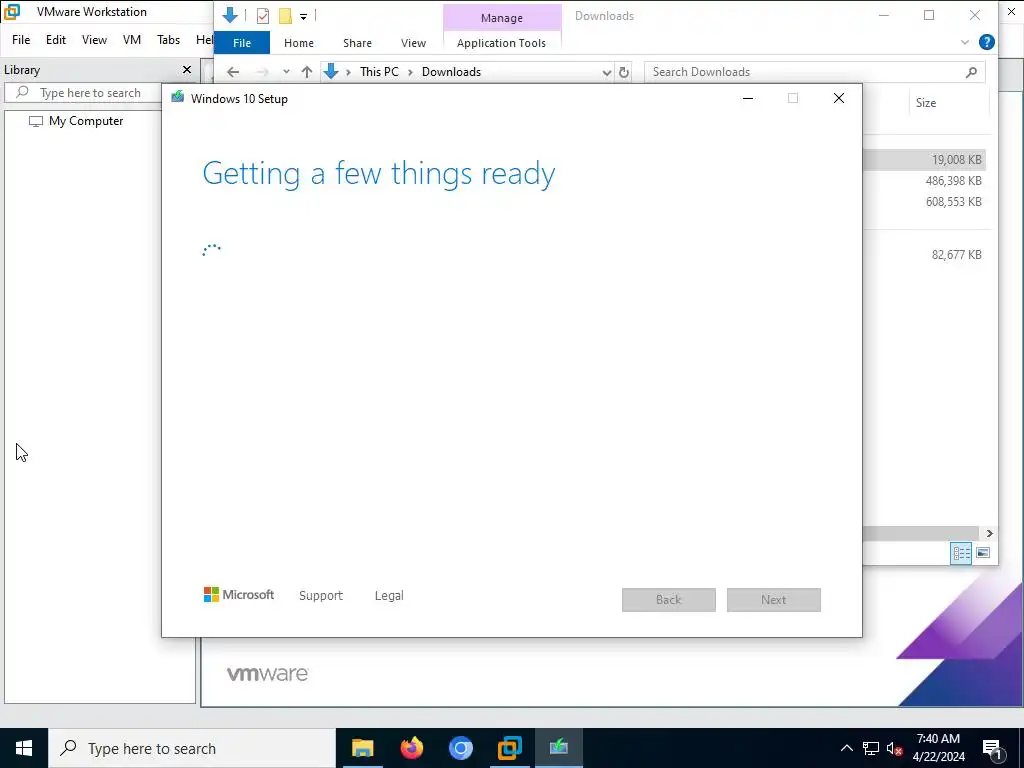
Task: Launch Chromium from the taskbar
Action: (x=460, y=748)
